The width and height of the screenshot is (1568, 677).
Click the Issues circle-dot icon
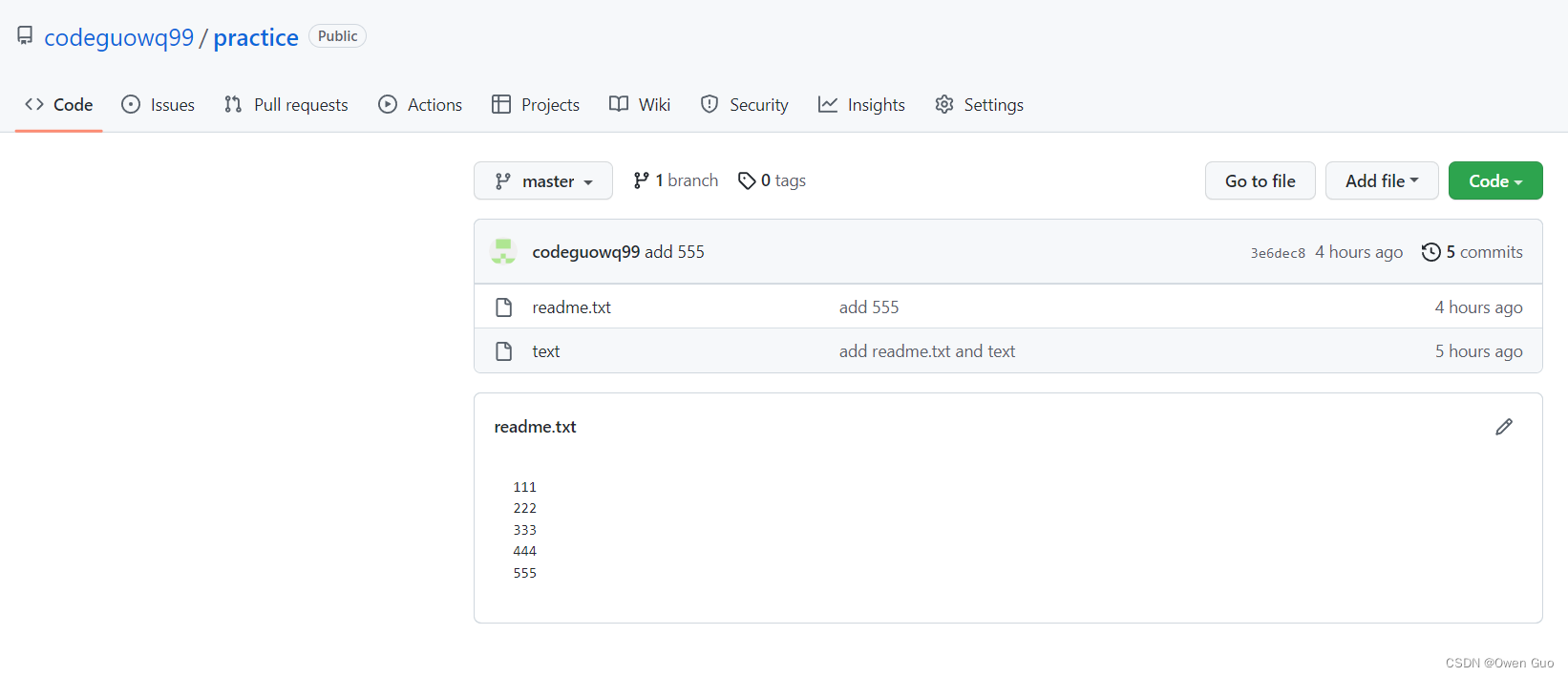(x=131, y=104)
